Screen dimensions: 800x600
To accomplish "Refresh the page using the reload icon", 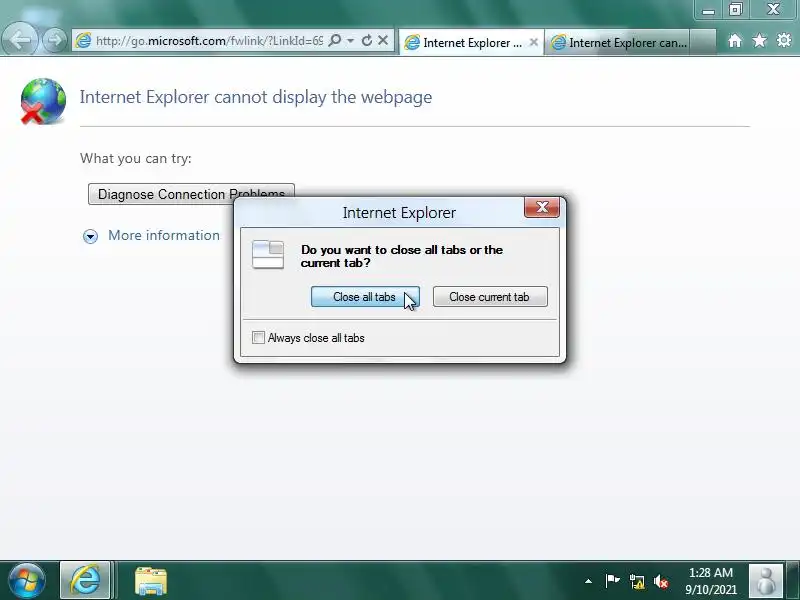I will 366,40.
